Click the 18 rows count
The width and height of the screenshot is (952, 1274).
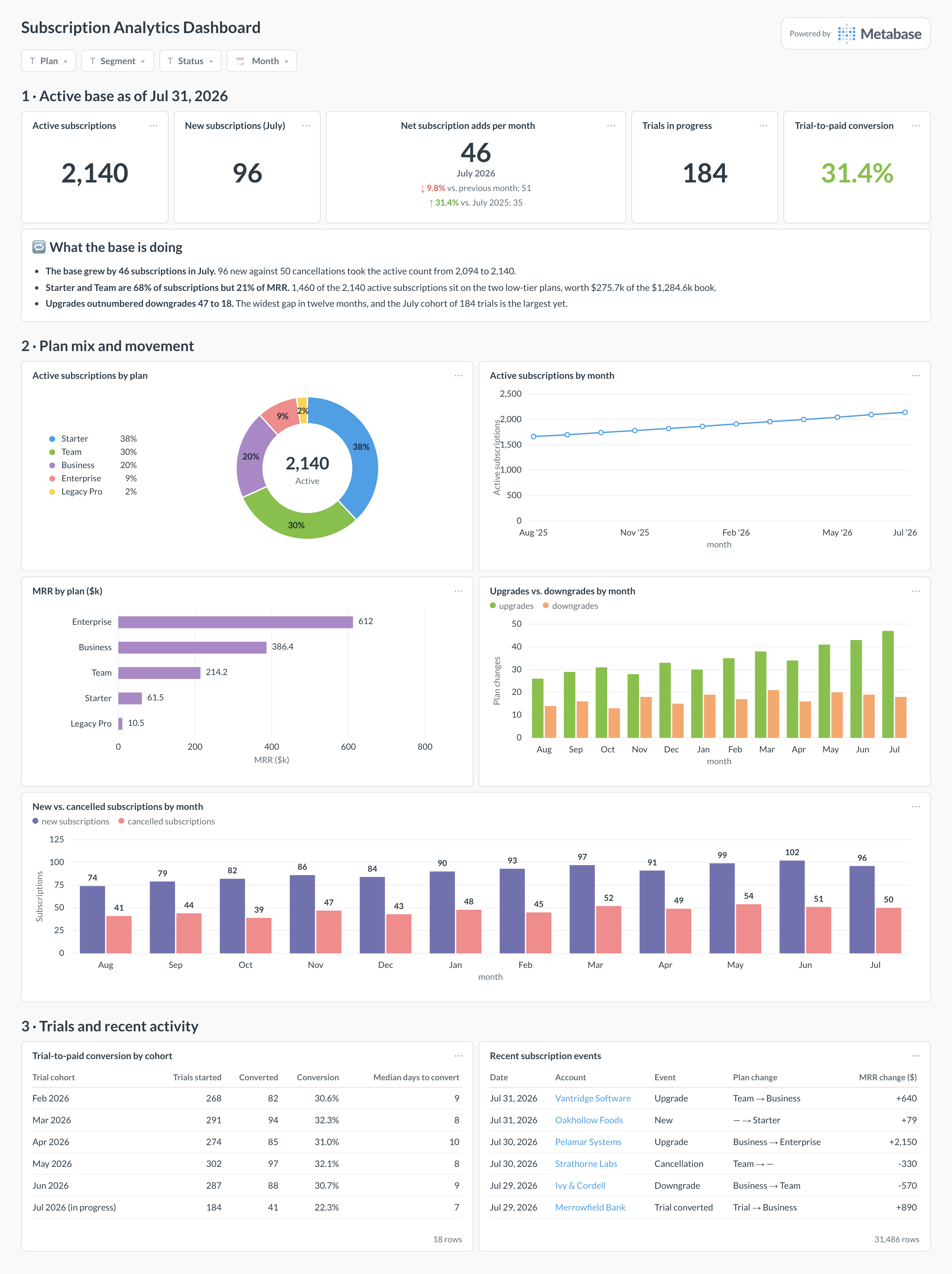click(448, 1239)
